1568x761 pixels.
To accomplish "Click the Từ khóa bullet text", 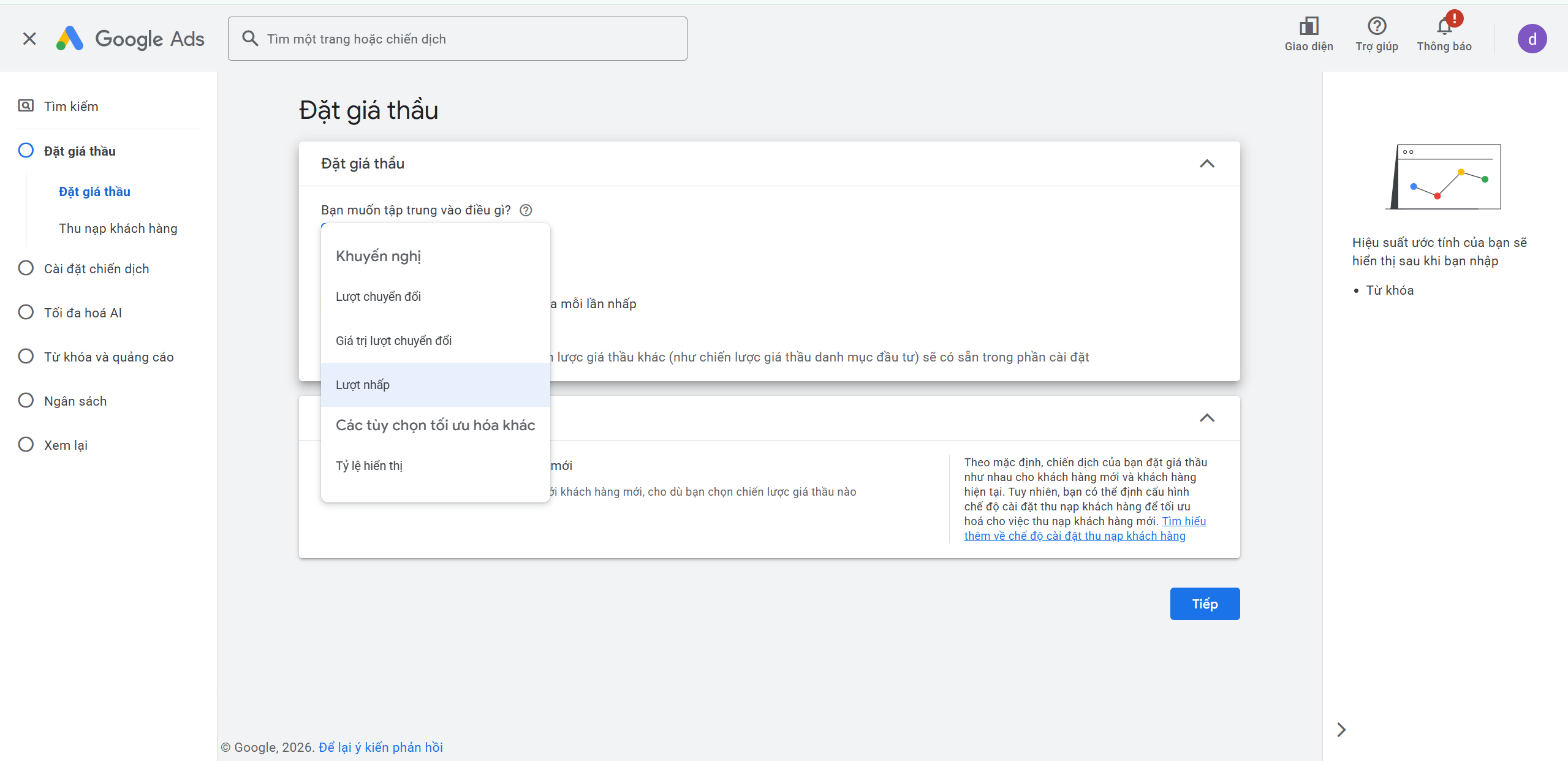I will coord(1389,290).
